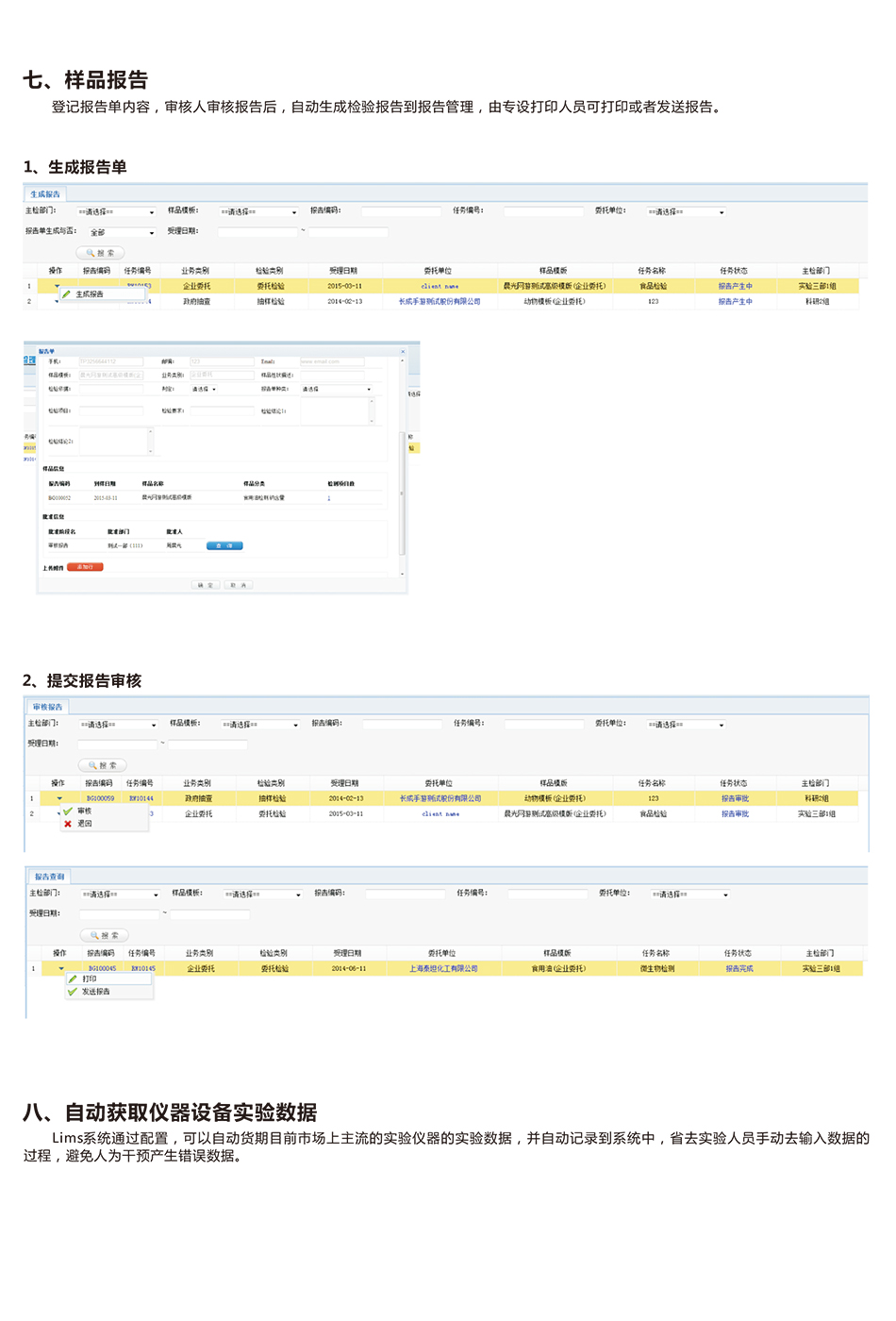Viewport: 896px width, 1321px height.
Task: Select the 审核报告 tab
Action: [47, 707]
